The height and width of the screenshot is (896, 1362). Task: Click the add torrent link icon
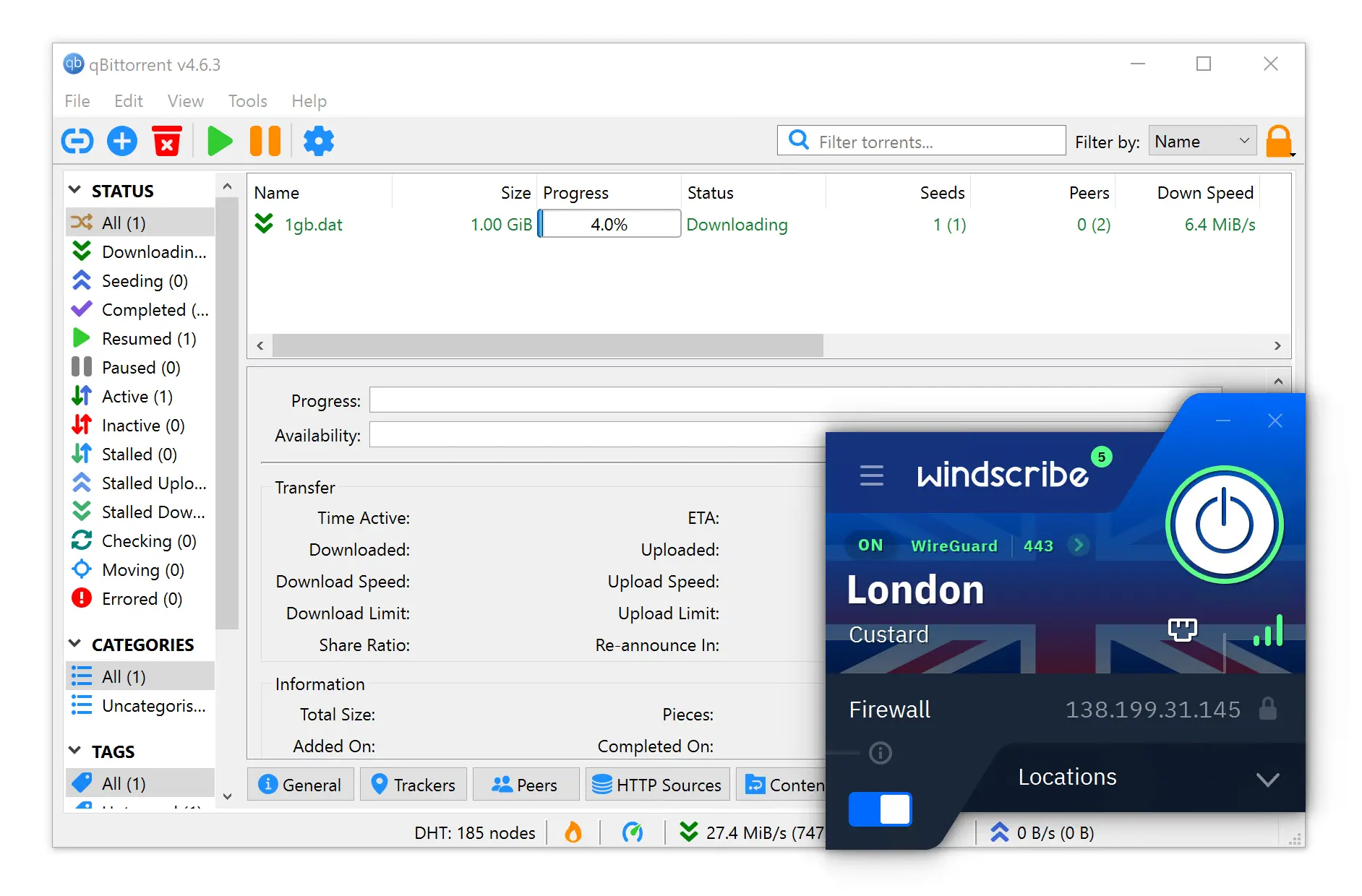coord(77,140)
